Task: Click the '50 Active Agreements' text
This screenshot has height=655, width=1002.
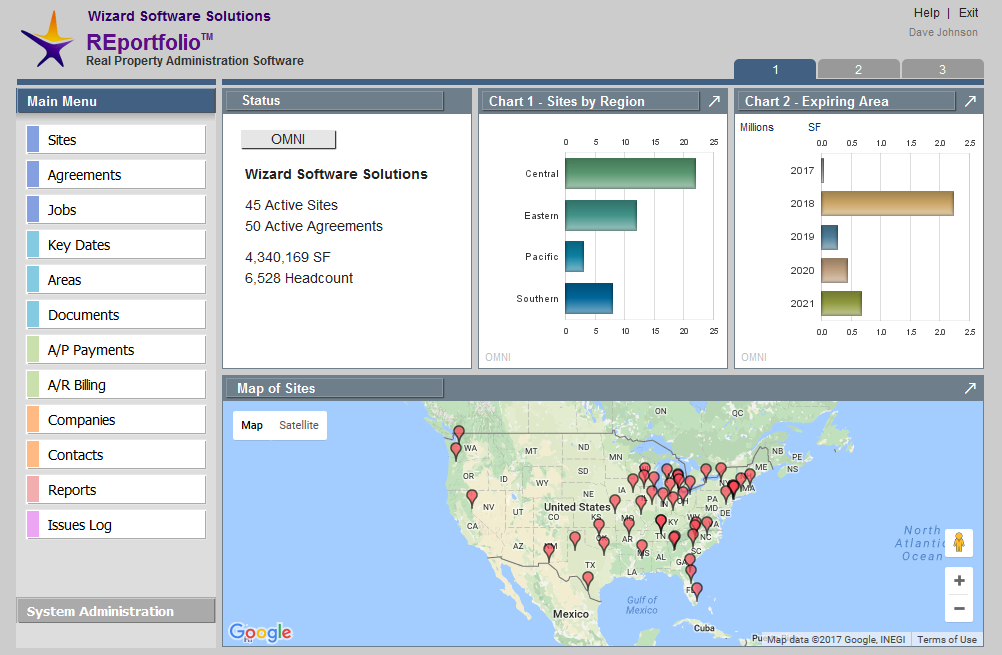Action: (314, 226)
